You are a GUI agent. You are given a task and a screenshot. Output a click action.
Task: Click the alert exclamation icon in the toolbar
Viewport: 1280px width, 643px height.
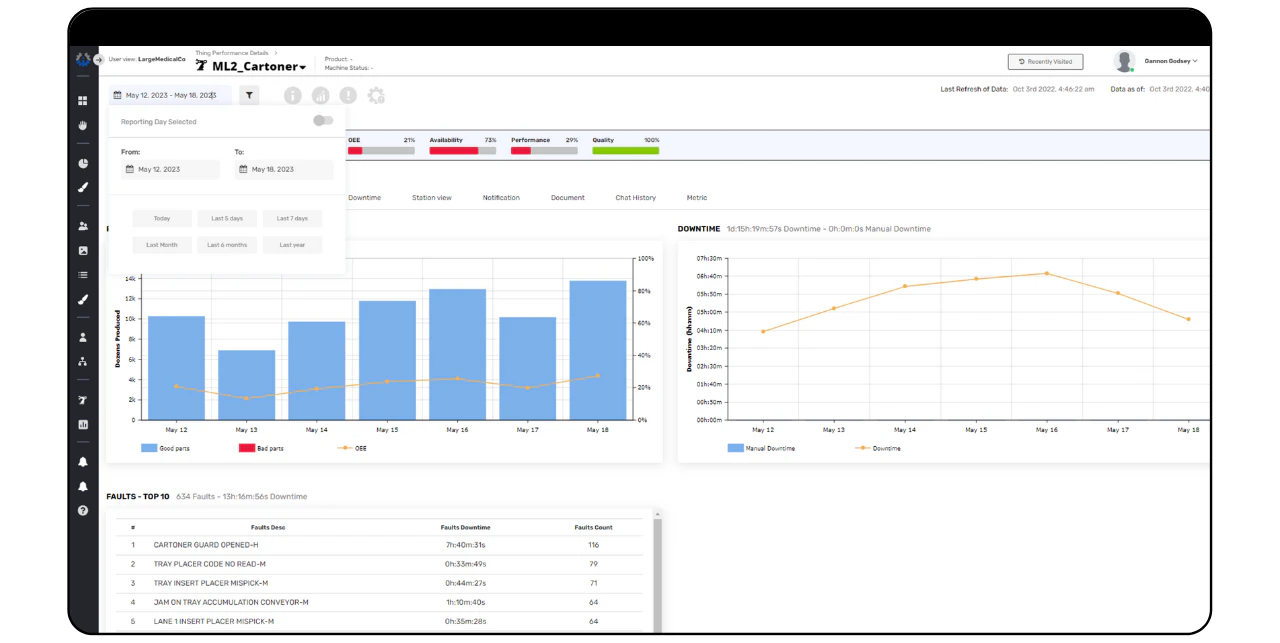[x=348, y=95]
